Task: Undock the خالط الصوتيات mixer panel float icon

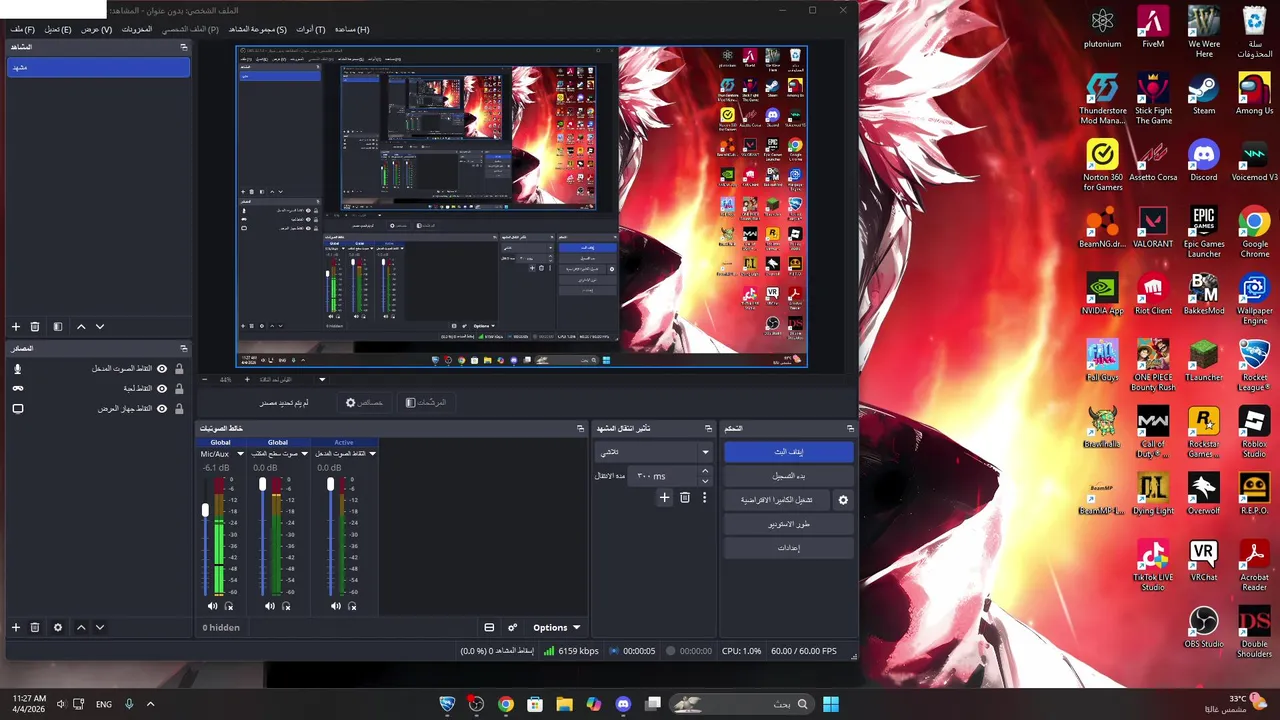Action: [580, 429]
